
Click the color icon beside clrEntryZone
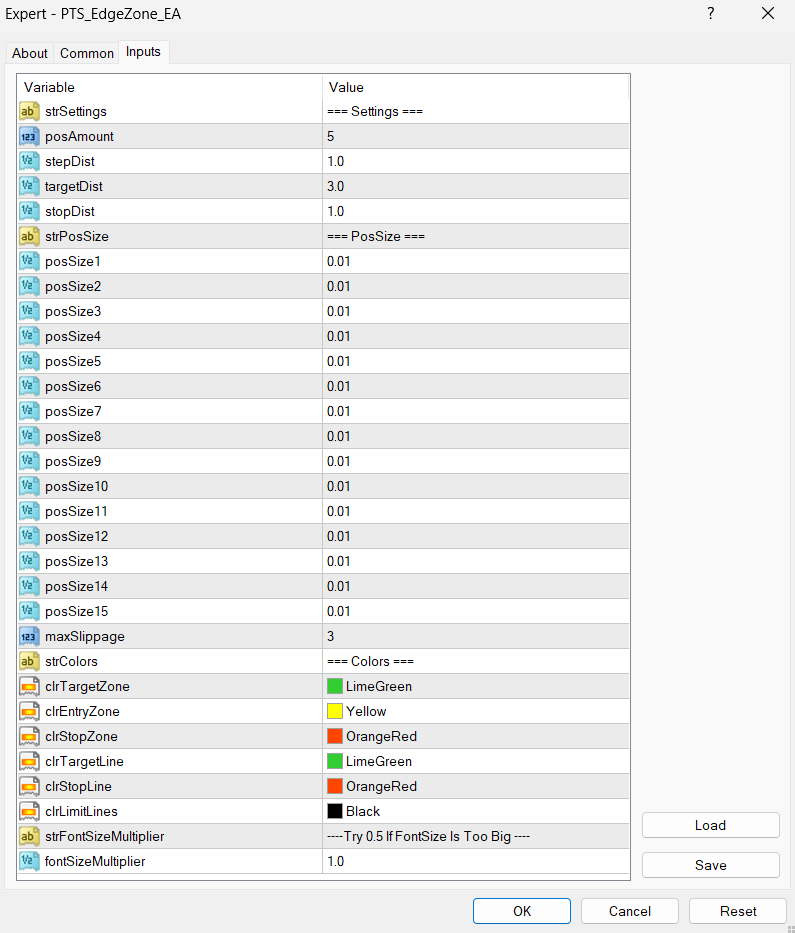pos(29,711)
